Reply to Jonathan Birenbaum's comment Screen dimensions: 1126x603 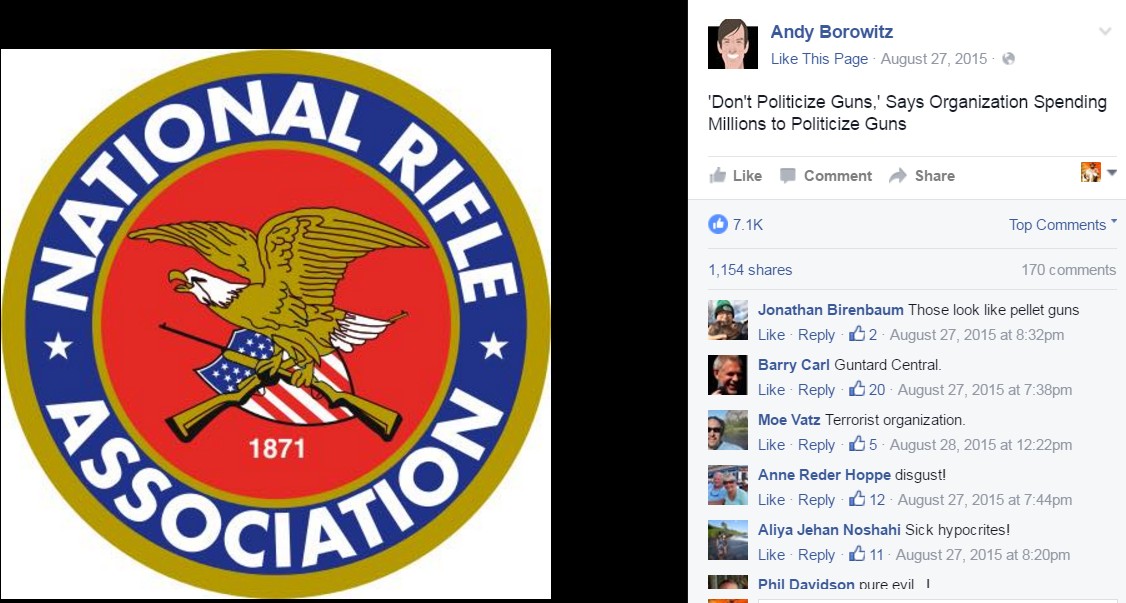point(816,335)
